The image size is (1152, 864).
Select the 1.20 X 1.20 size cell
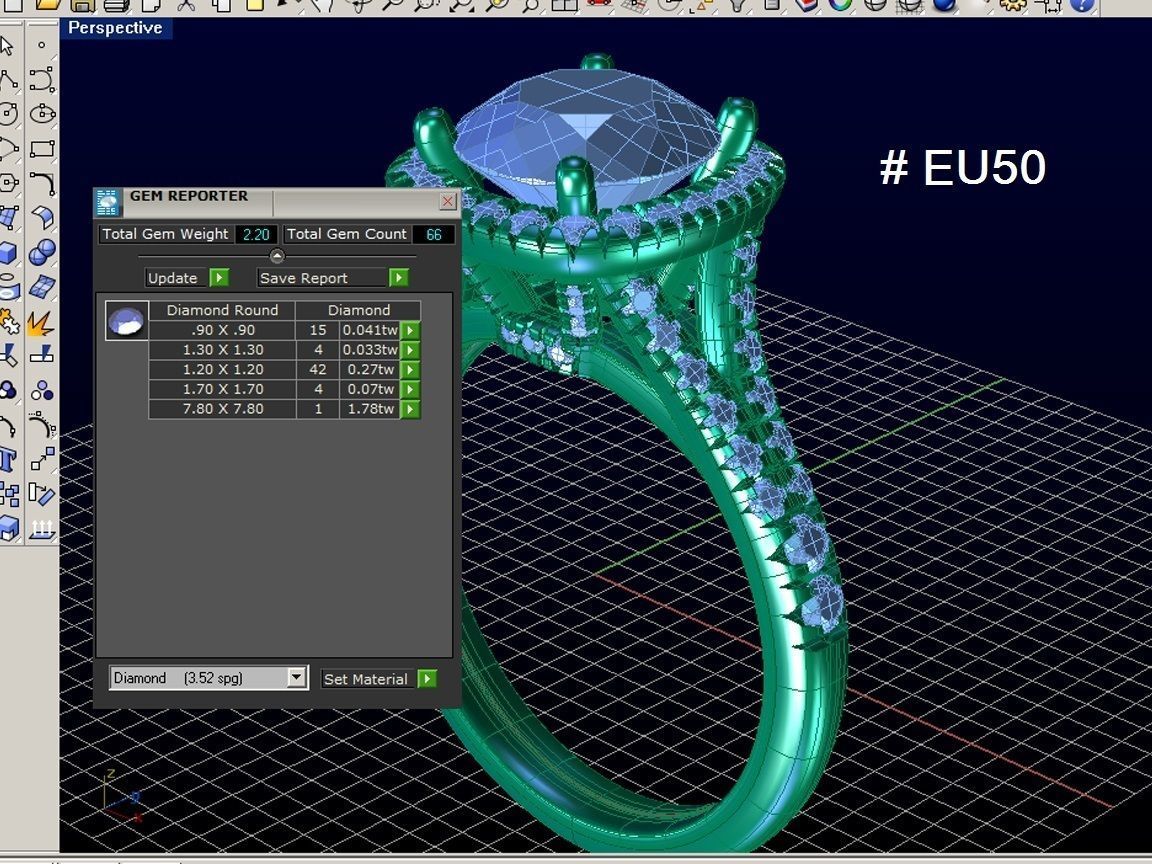(x=222, y=370)
